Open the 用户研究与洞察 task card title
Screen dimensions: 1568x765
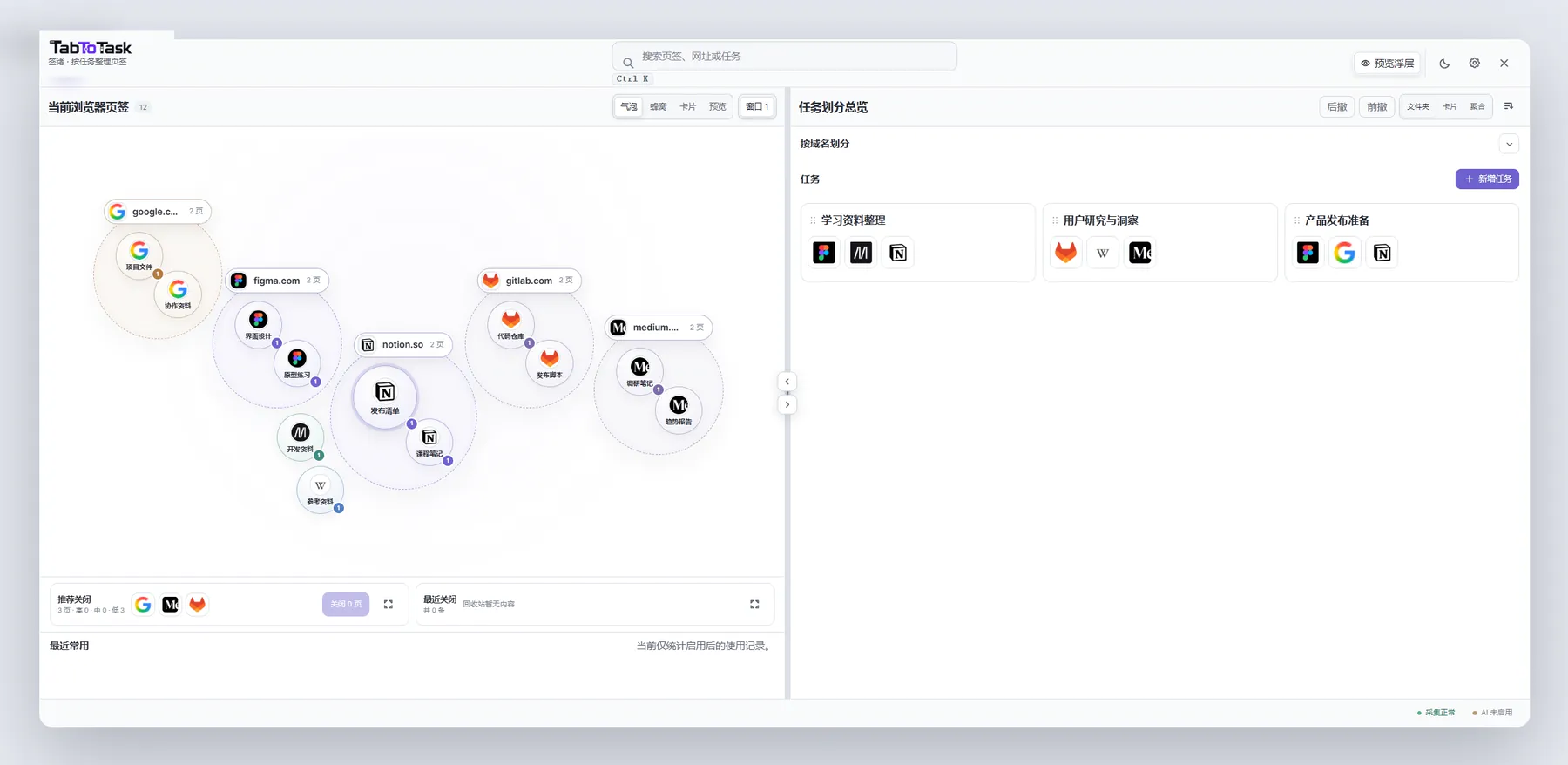1100,220
